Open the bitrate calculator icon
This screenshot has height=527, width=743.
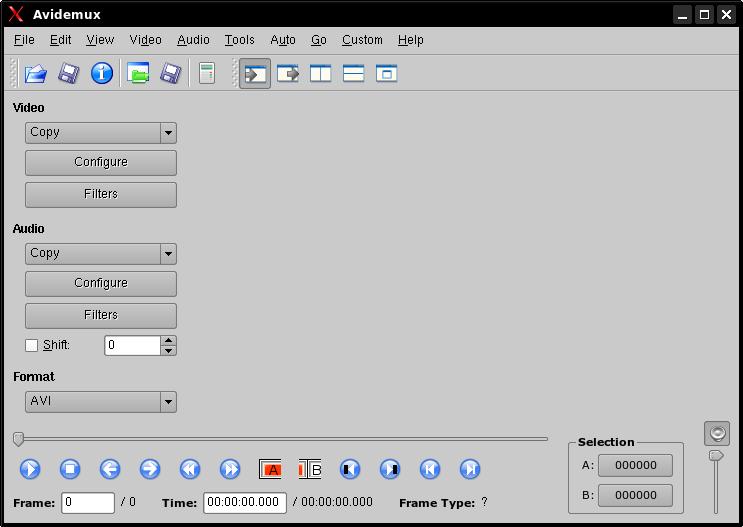click(207, 73)
